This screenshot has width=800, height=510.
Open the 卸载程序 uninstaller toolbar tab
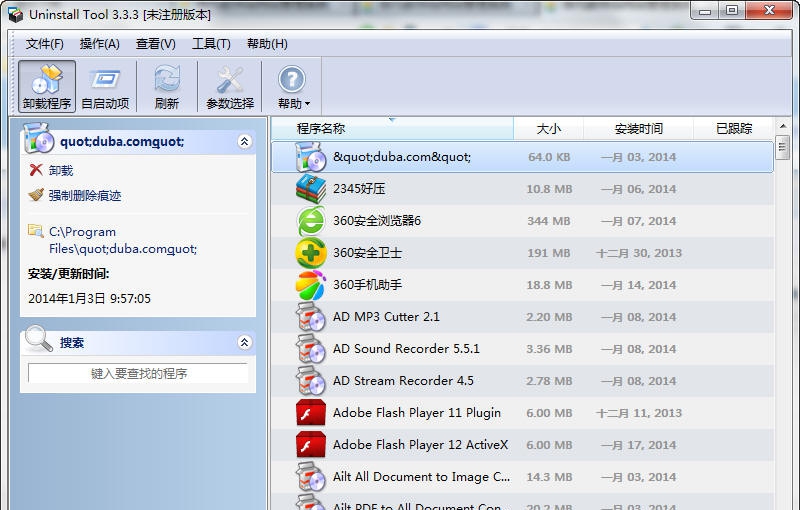(x=47, y=86)
